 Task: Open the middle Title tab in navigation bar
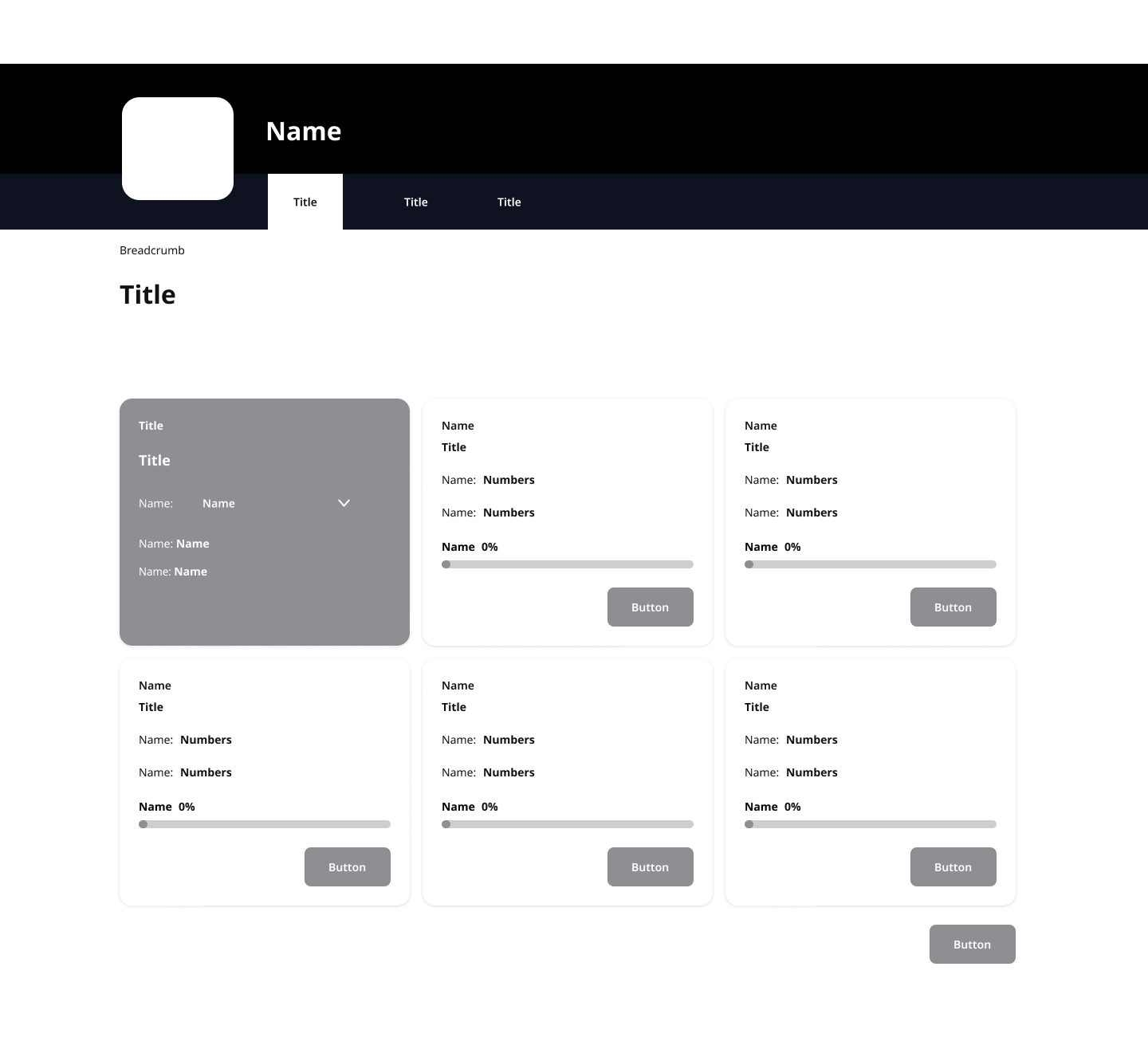click(x=416, y=202)
